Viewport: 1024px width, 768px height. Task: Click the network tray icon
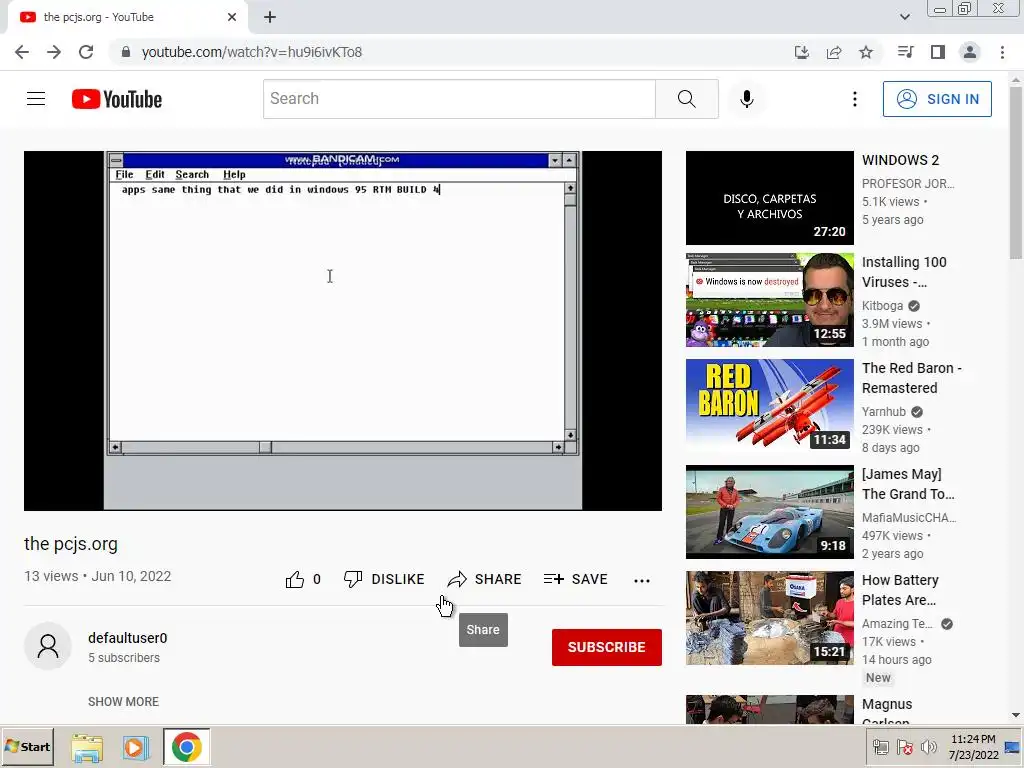(880, 747)
